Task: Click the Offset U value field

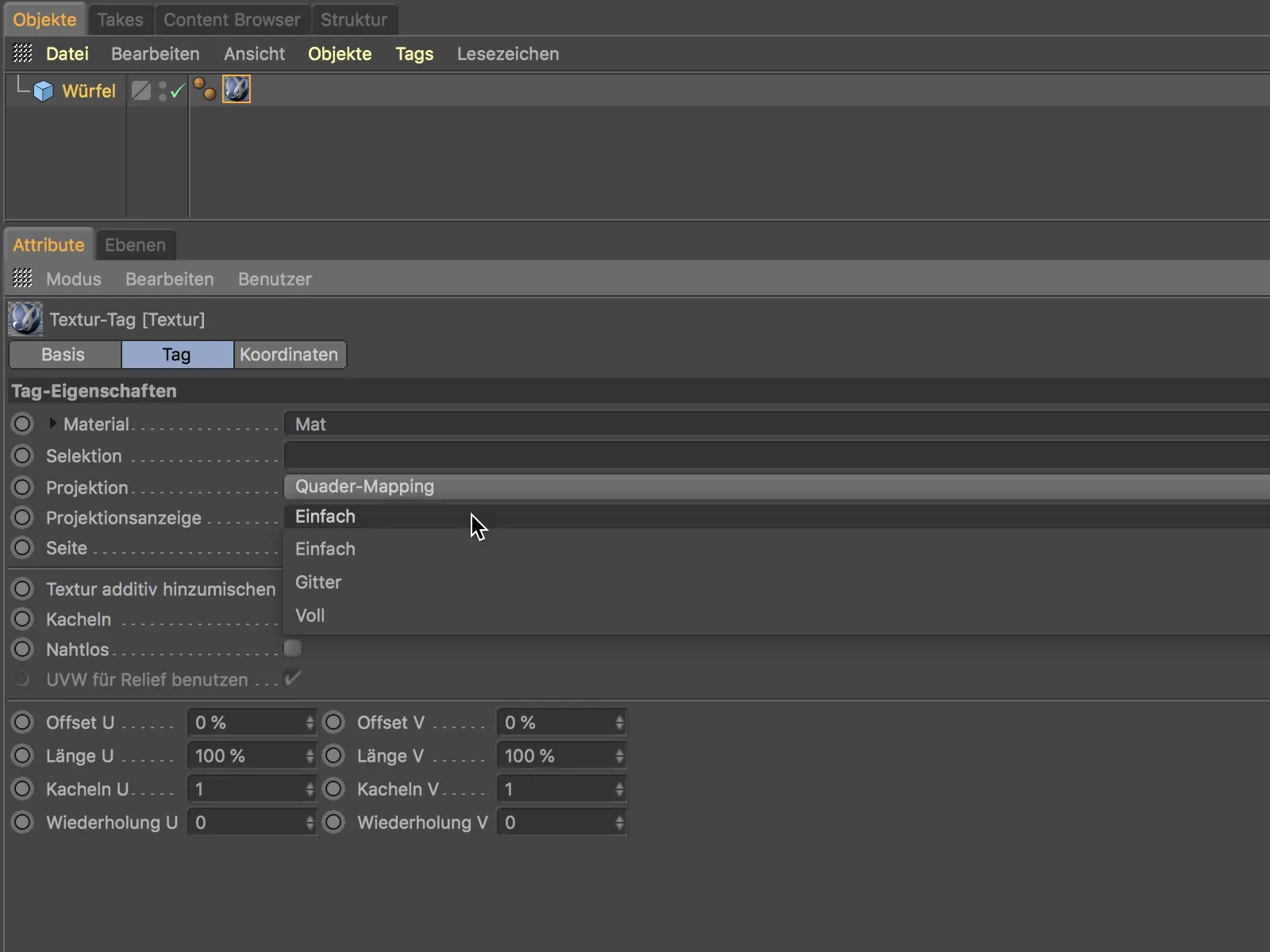Action: 246,723
